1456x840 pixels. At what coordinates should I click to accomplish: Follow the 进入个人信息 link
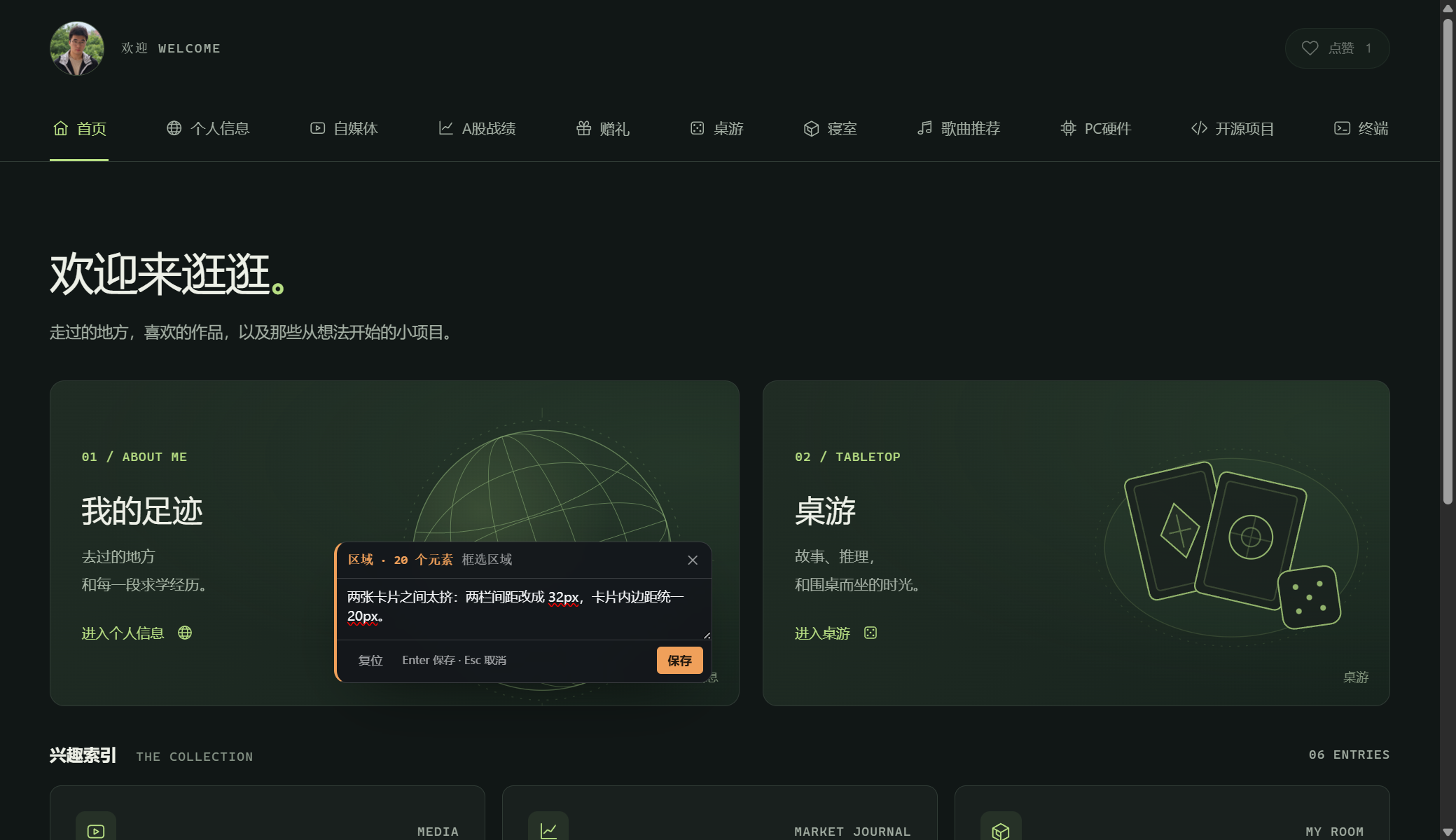137,633
